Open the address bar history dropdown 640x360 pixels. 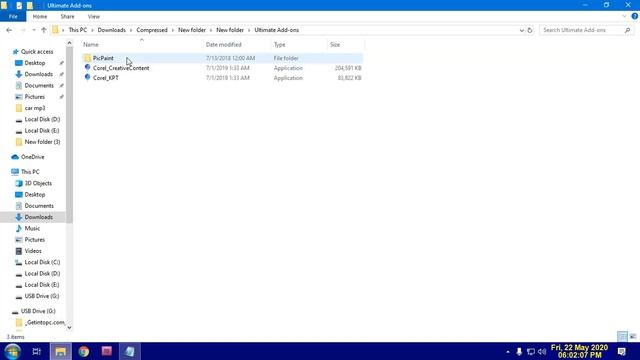point(521,30)
